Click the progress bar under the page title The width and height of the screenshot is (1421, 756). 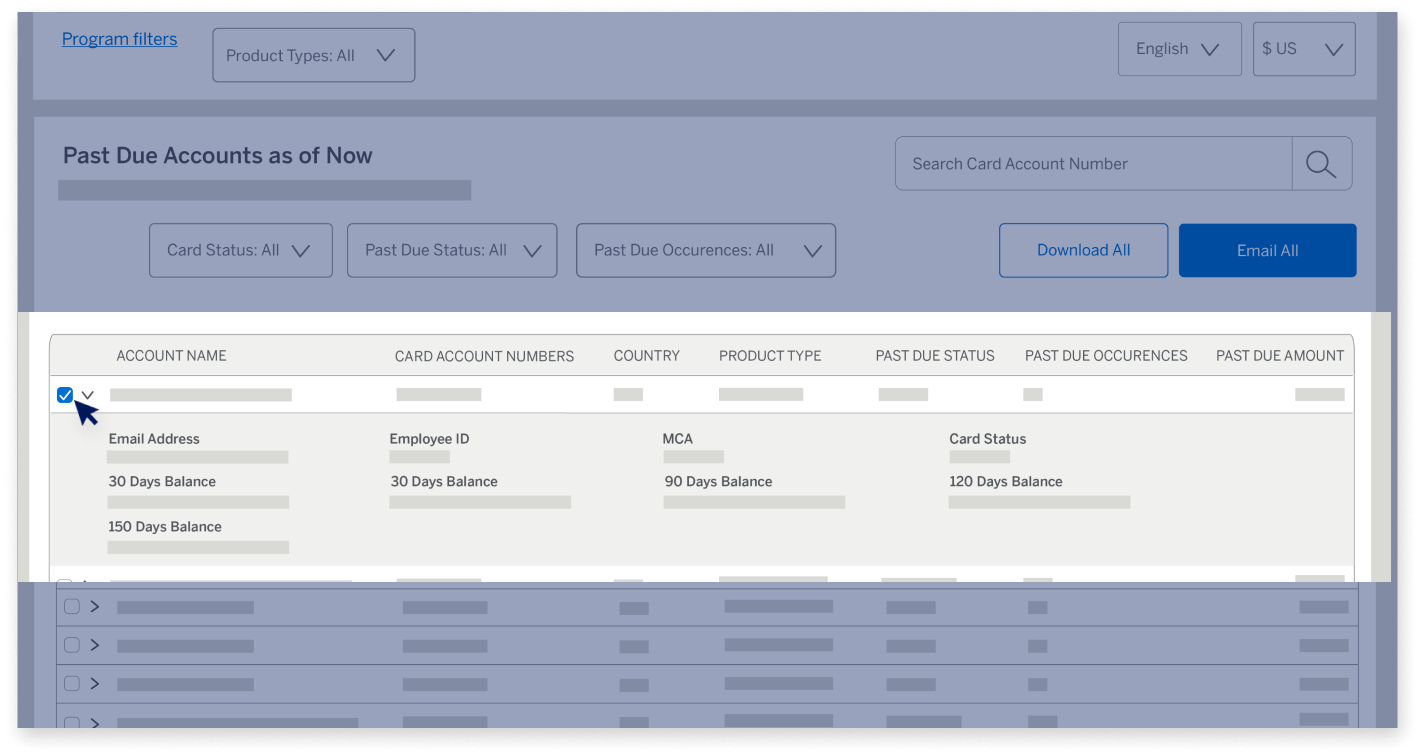pyautogui.click(x=265, y=189)
